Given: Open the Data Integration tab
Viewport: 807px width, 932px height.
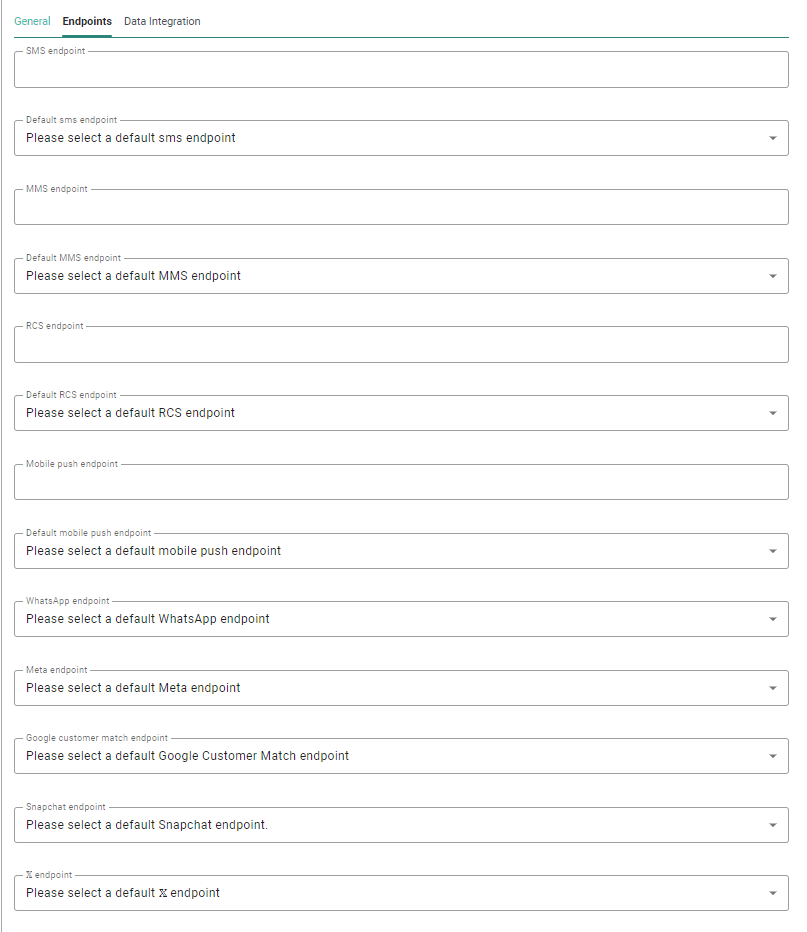Looking at the screenshot, I should click(162, 21).
